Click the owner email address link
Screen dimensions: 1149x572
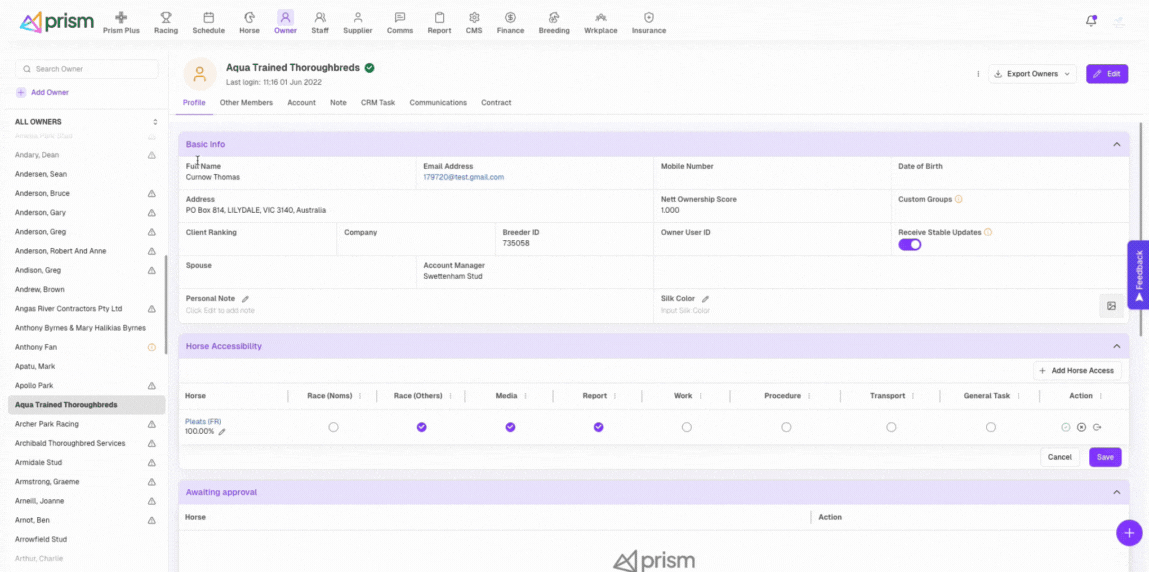coord(463,177)
